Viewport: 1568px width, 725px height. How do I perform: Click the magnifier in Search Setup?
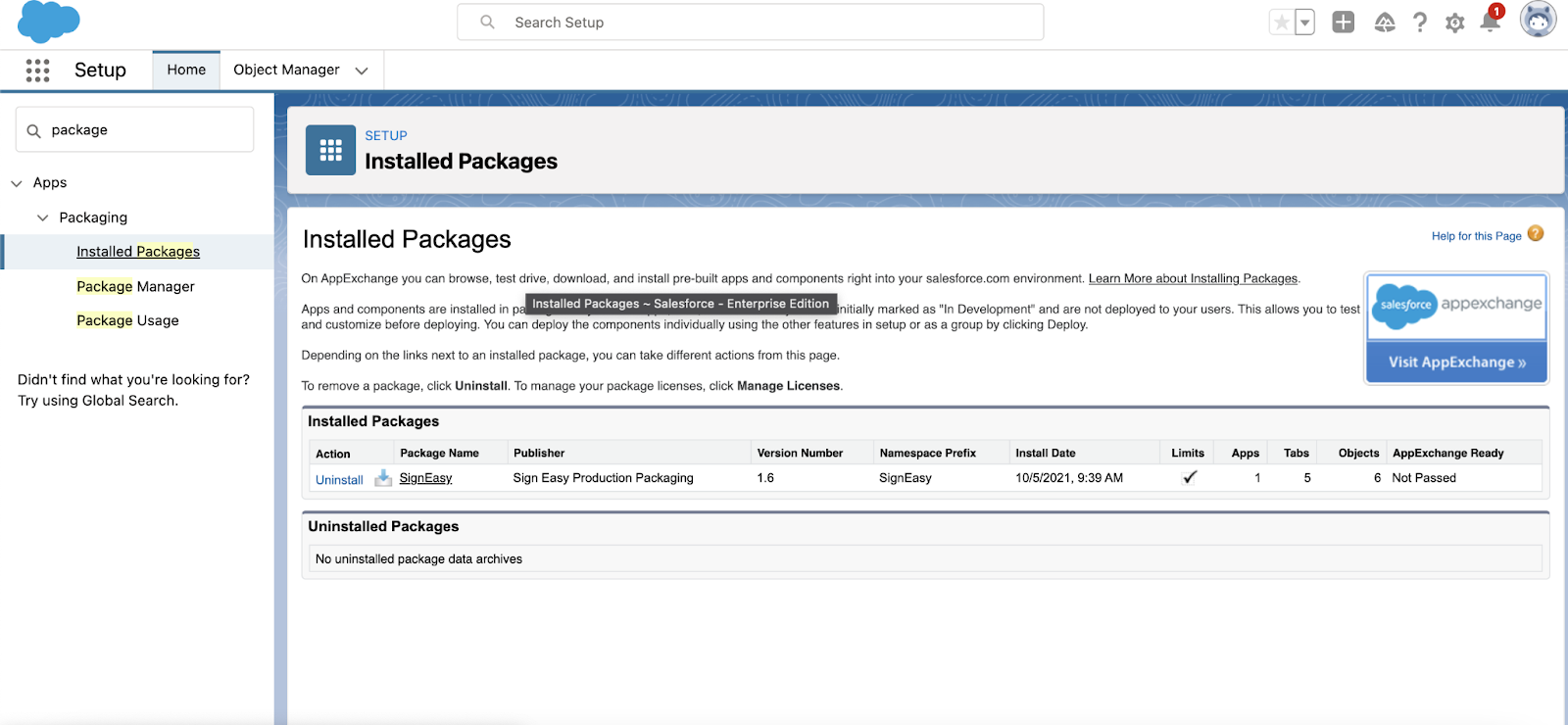(x=487, y=22)
